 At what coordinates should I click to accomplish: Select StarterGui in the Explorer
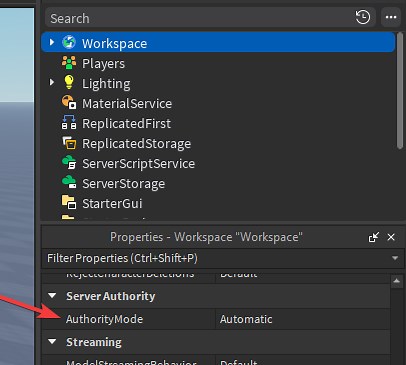click(x=112, y=203)
